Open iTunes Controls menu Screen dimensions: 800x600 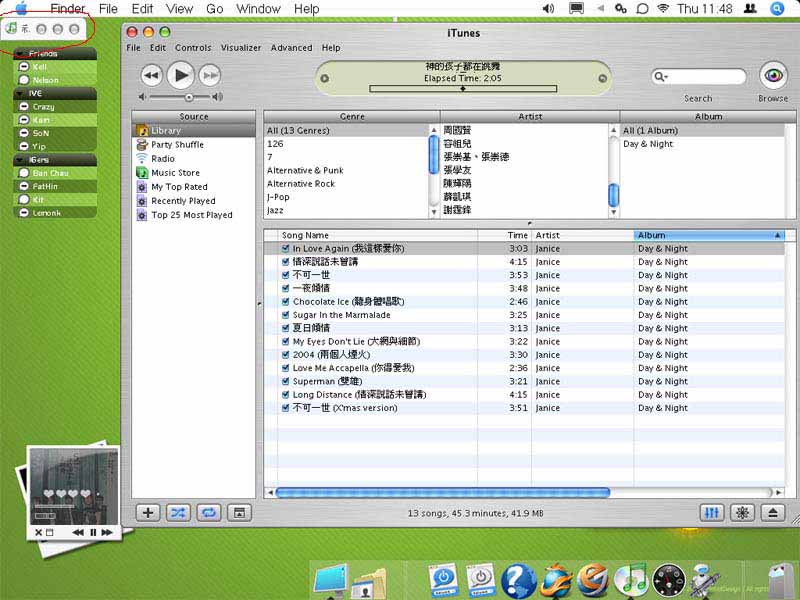coord(193,47)
